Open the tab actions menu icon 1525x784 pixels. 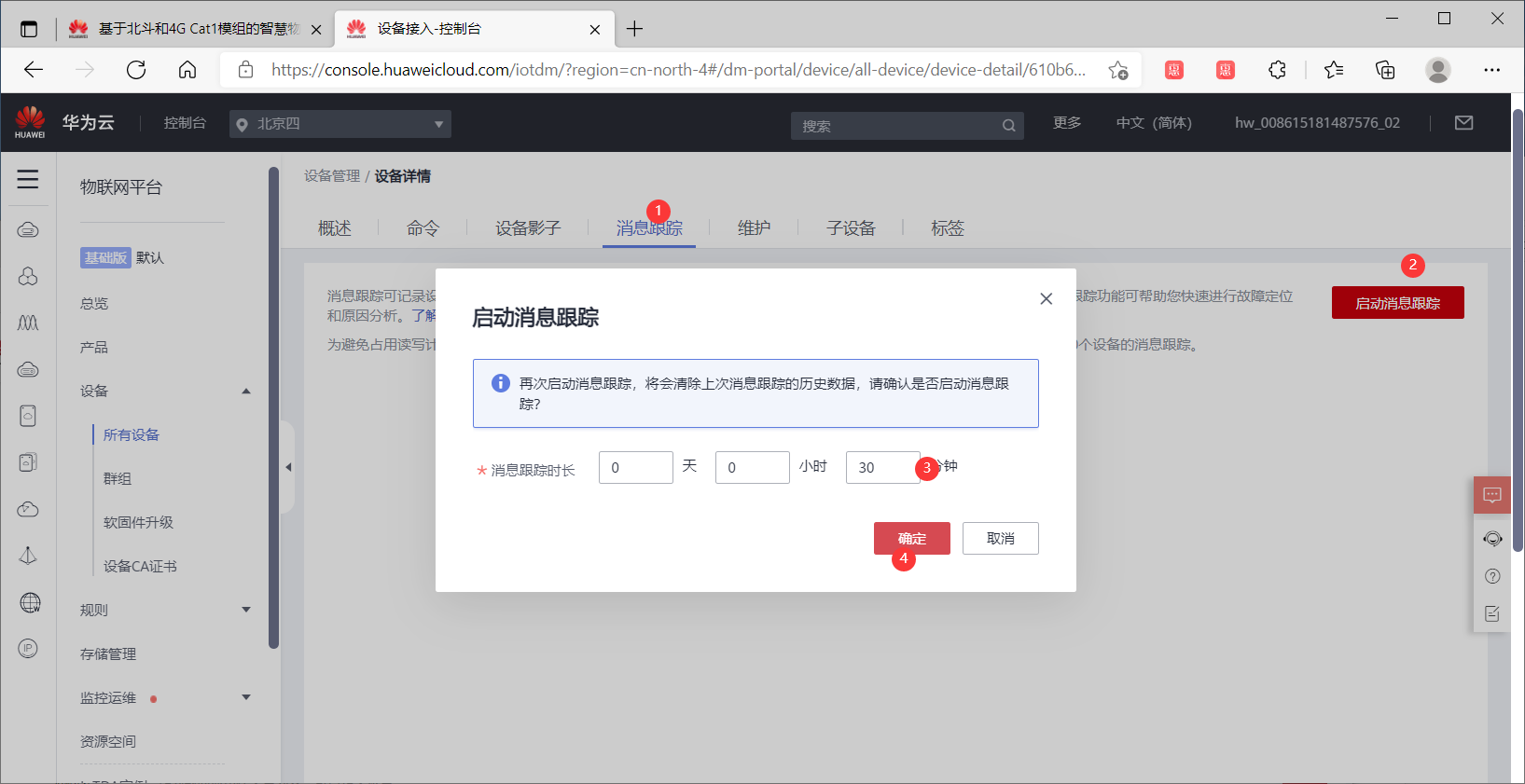tap(29, 29)
